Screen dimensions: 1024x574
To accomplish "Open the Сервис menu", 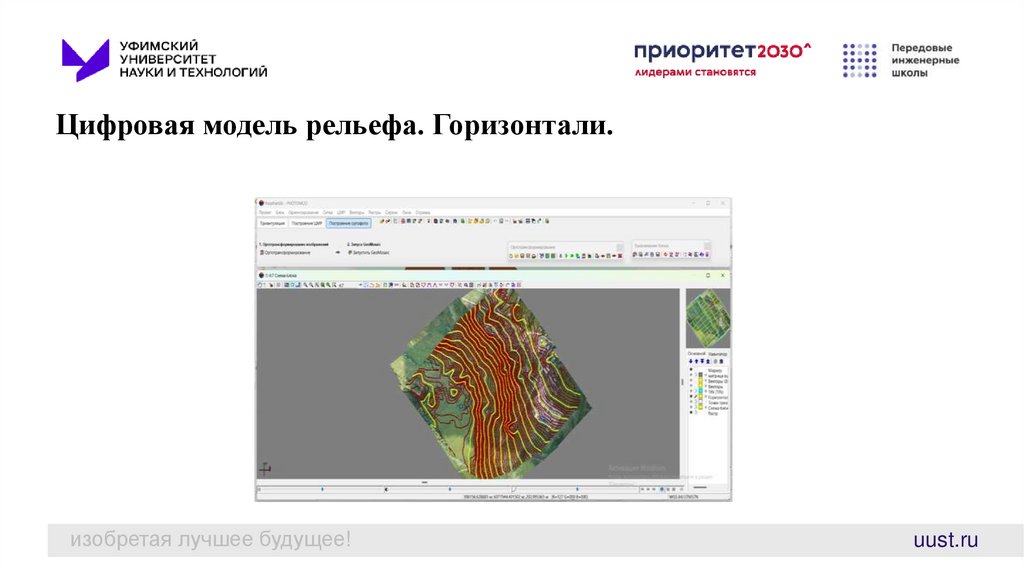I will [391, 212].
